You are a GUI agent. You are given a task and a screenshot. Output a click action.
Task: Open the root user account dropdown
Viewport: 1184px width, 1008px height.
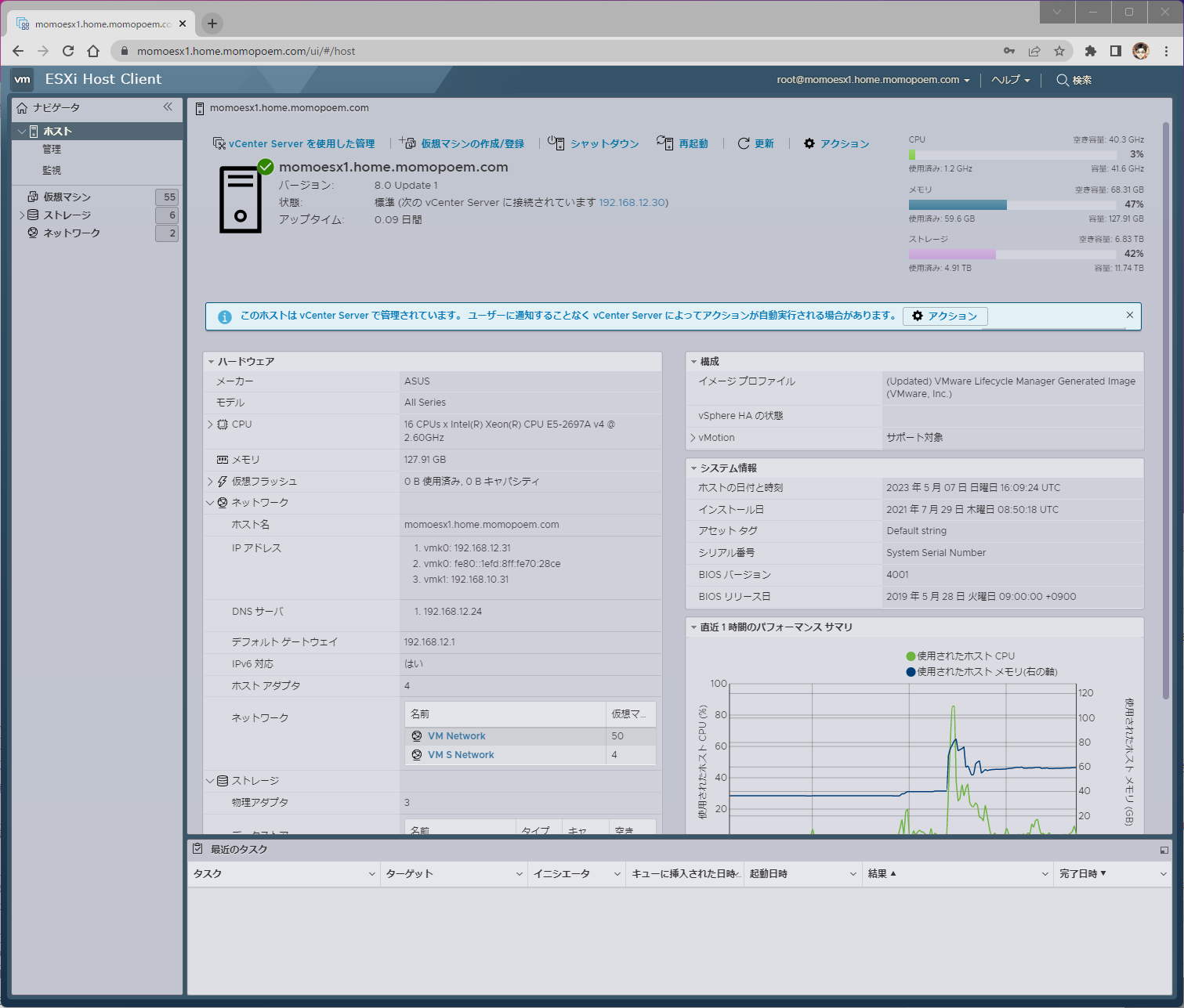873,80
